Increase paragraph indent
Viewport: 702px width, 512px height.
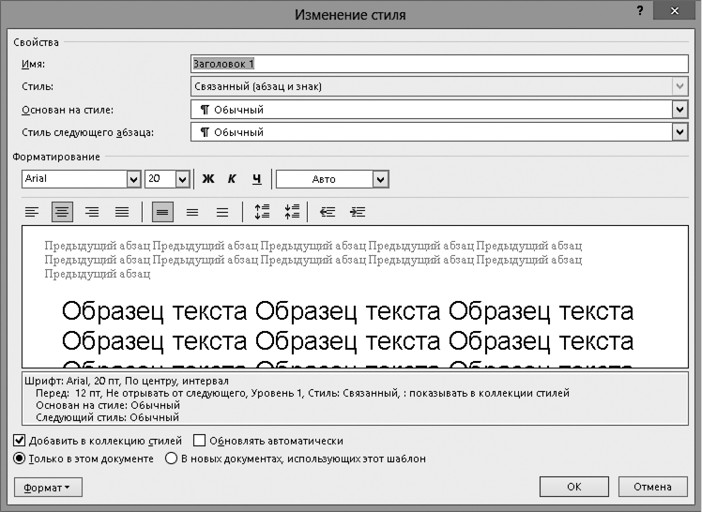click(357, 212)
